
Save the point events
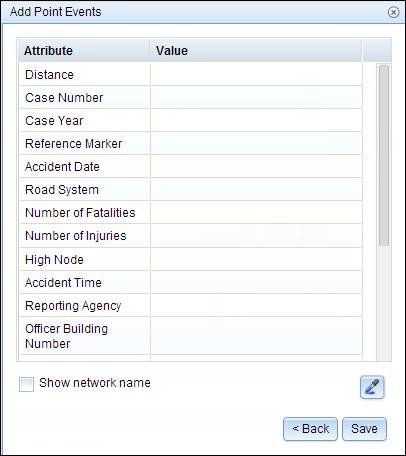[x=364, y=429]
